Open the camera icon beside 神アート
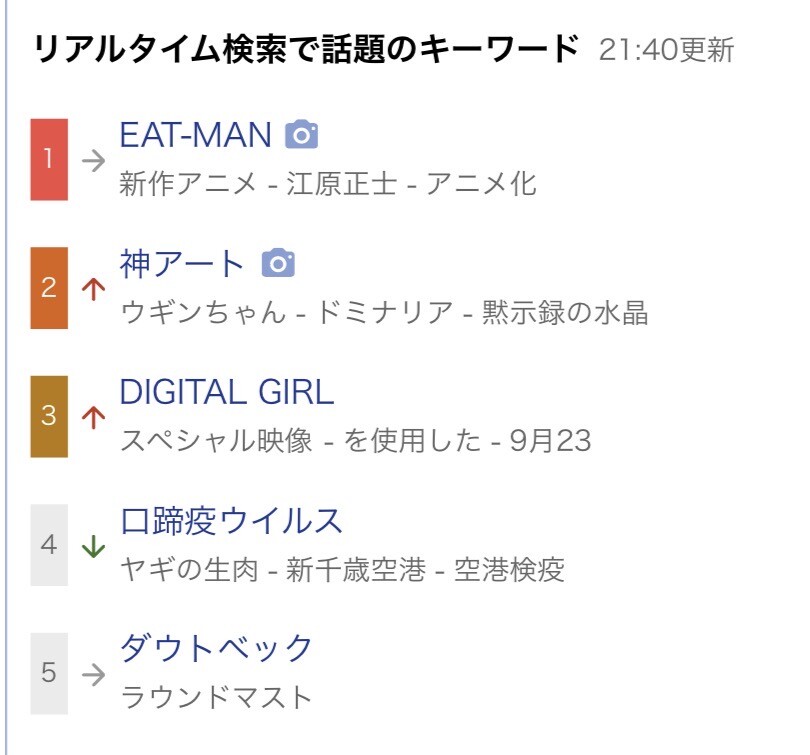Image resolution: width=810 pixels, height=755 pixels. (x=278, y=263)
